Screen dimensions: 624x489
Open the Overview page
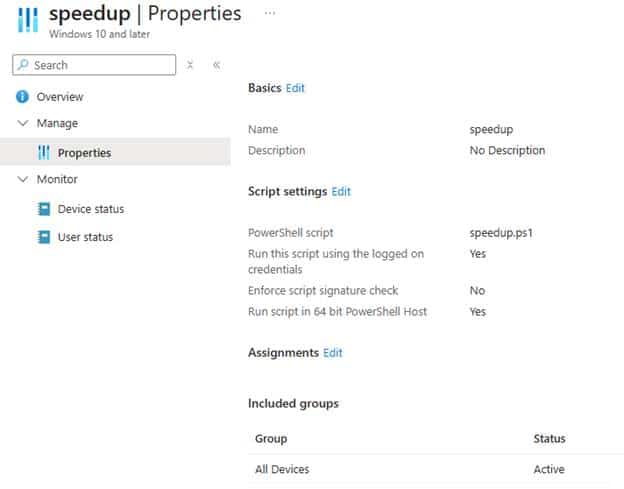coord(60,97)
